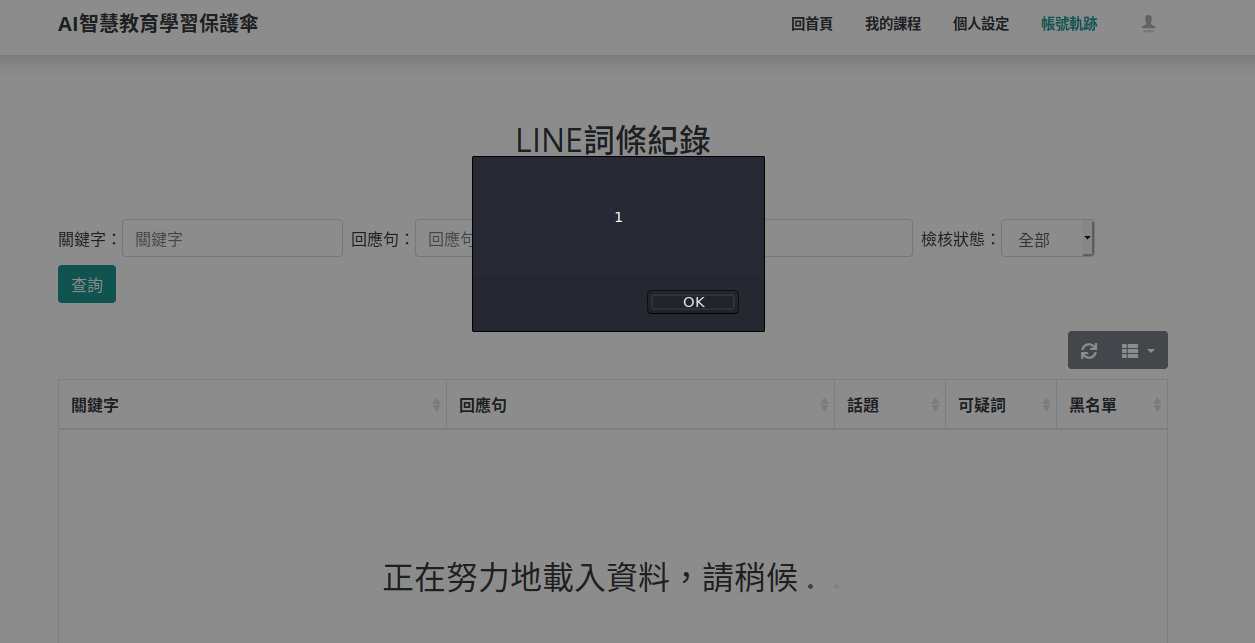
Task: Click OK in the alert dialog
Action: coord(693,302)
